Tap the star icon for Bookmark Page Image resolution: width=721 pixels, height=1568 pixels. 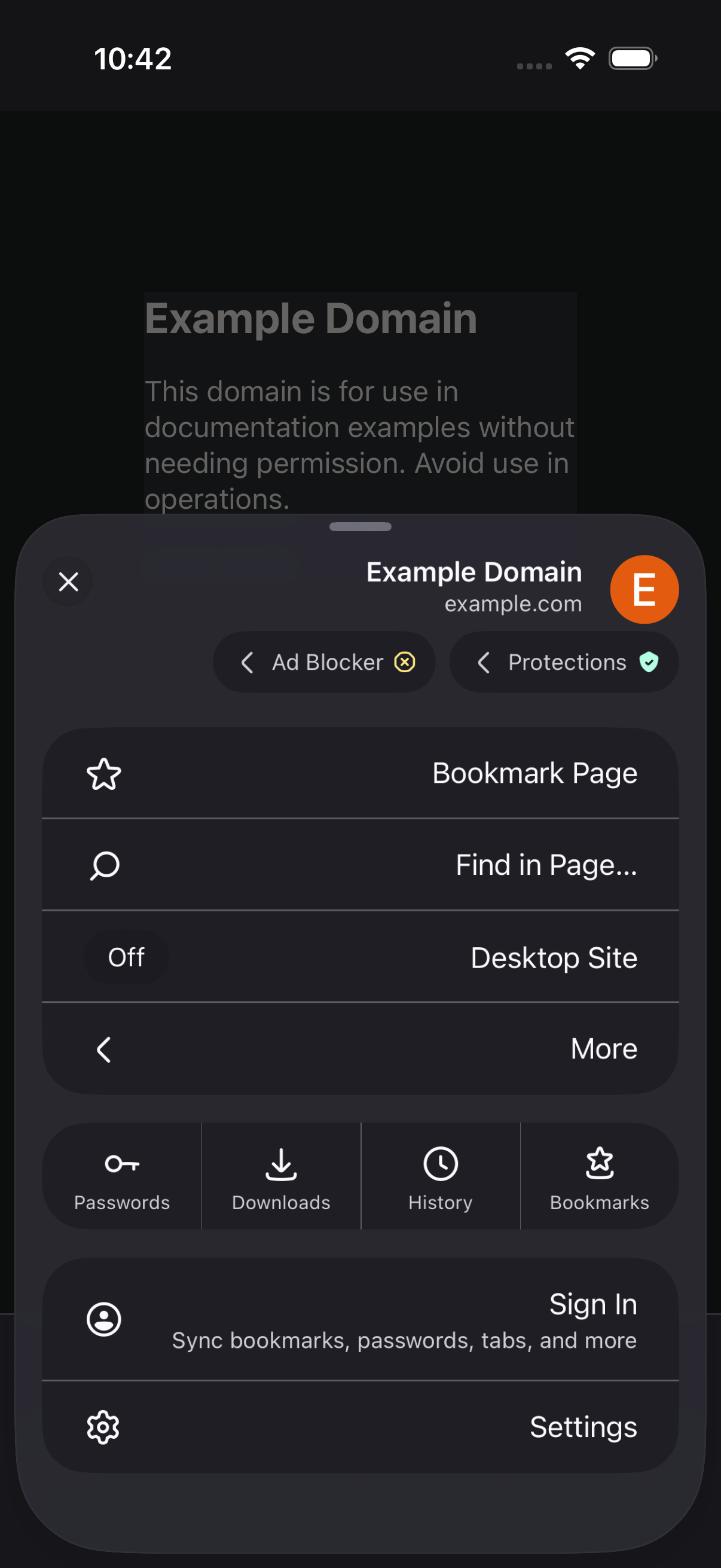104,774
